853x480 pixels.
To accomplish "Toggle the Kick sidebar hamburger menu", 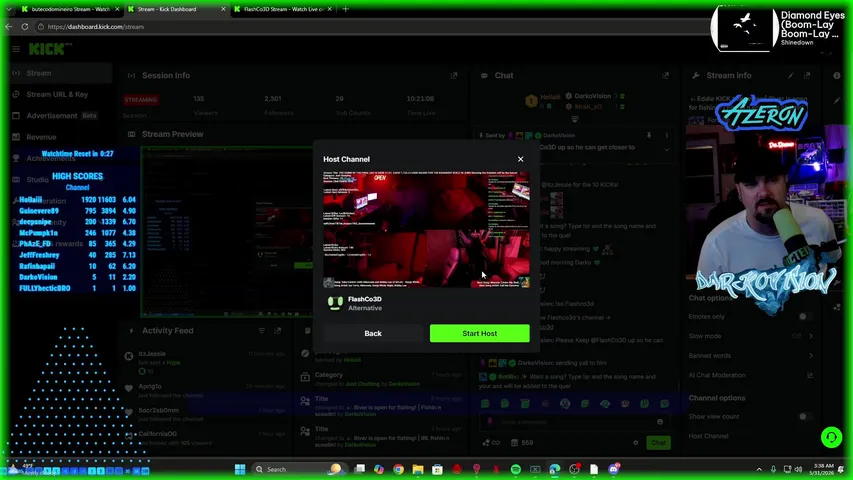I will pyautogui.click(x=16, y=49).
